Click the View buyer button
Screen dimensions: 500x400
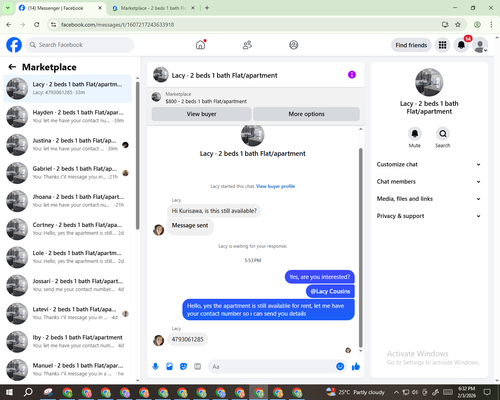(201, 114)
